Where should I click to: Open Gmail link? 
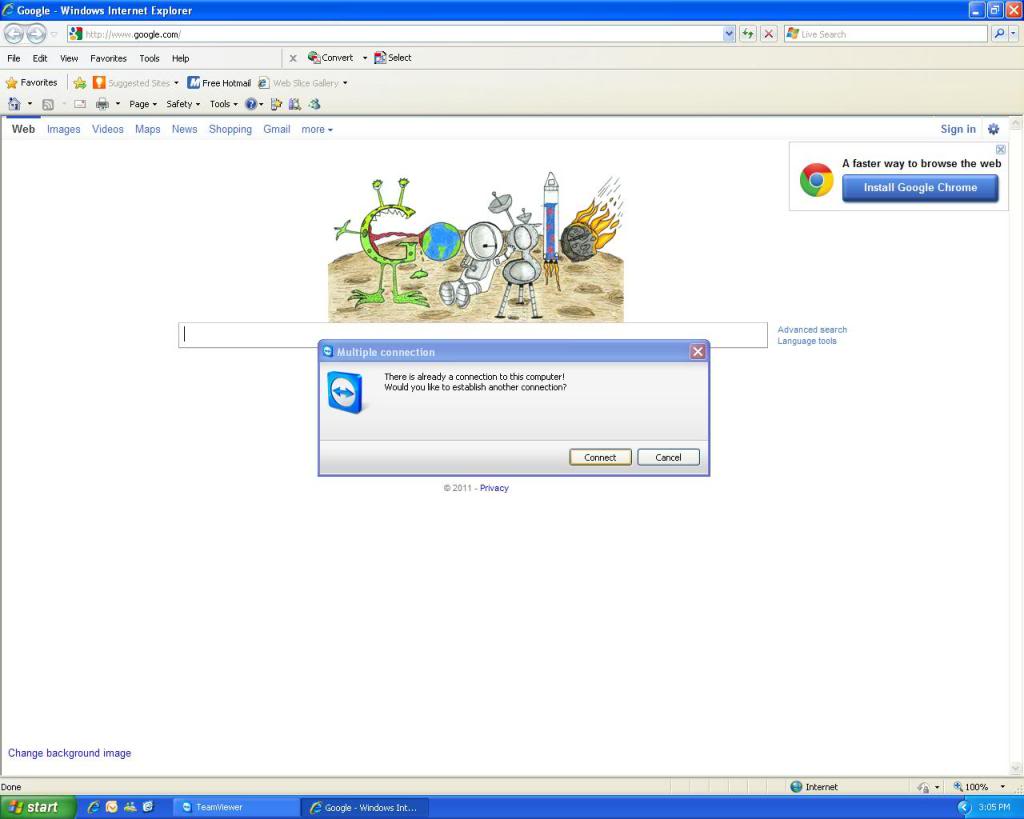pyautogui.click(x=276, y=129)
